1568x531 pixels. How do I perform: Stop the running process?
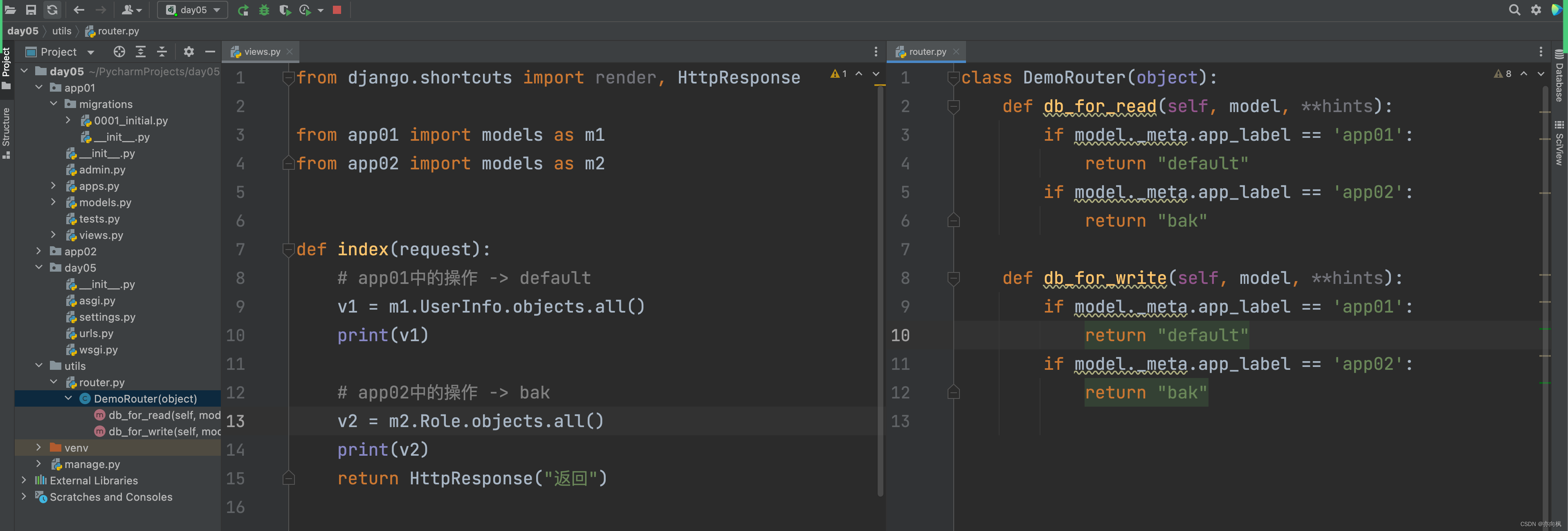[x=337, y=10]
